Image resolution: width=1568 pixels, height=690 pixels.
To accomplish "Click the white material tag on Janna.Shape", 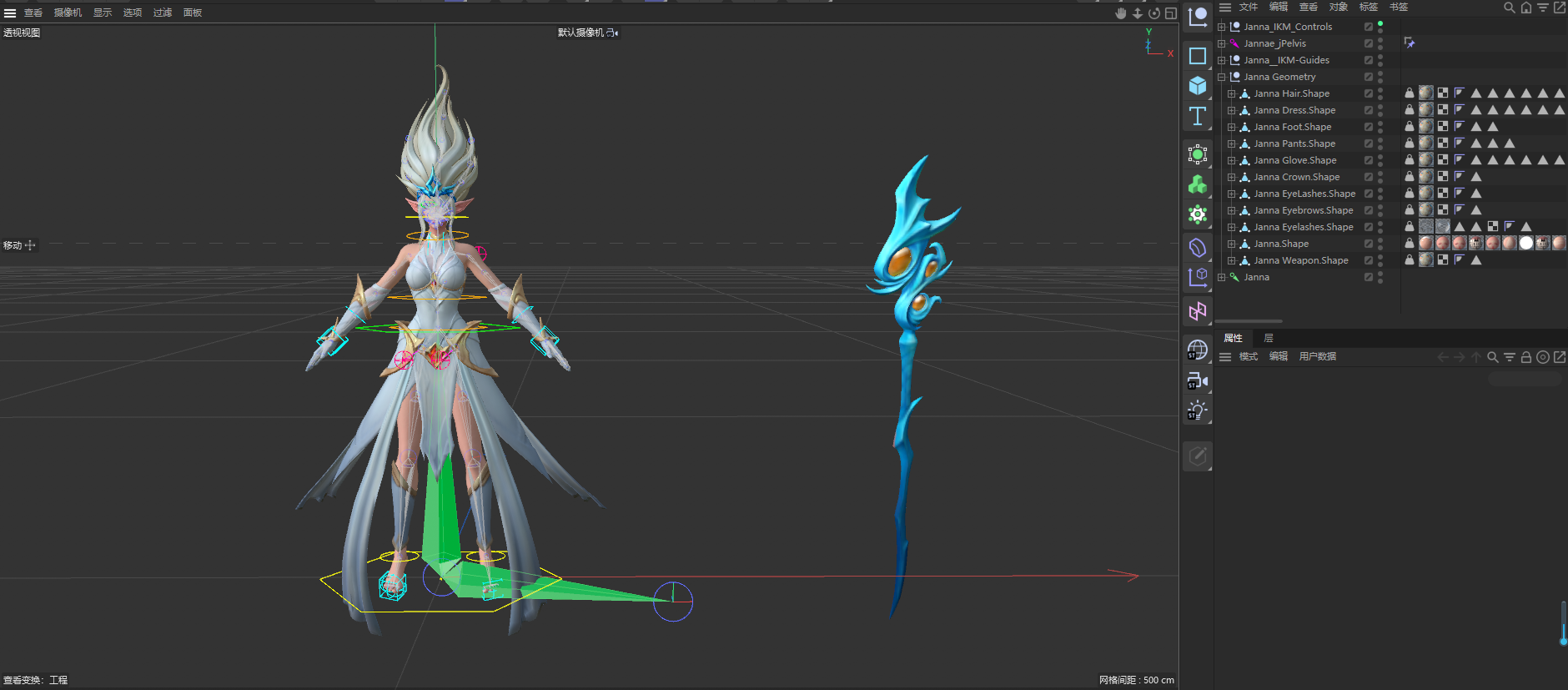I will pyautogui.click(x=1526, y=243).
